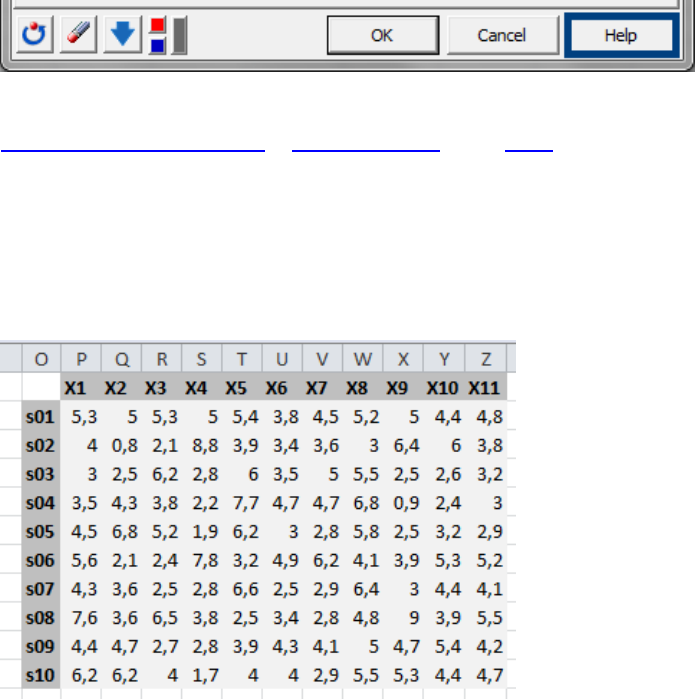The image size is (695, 699).
Task: Select column header T
Action: [242, 359]
